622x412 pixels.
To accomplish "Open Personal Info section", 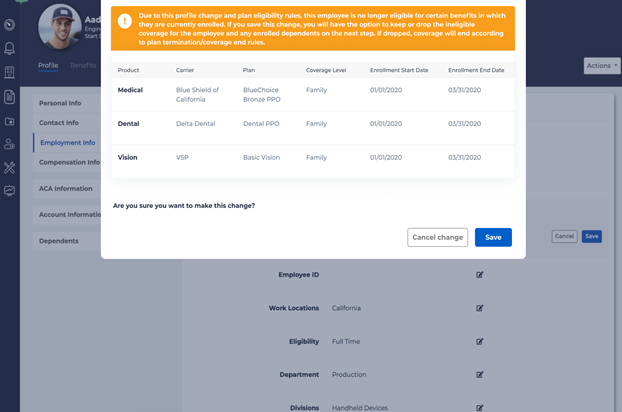I will click(x=60, y=103).
